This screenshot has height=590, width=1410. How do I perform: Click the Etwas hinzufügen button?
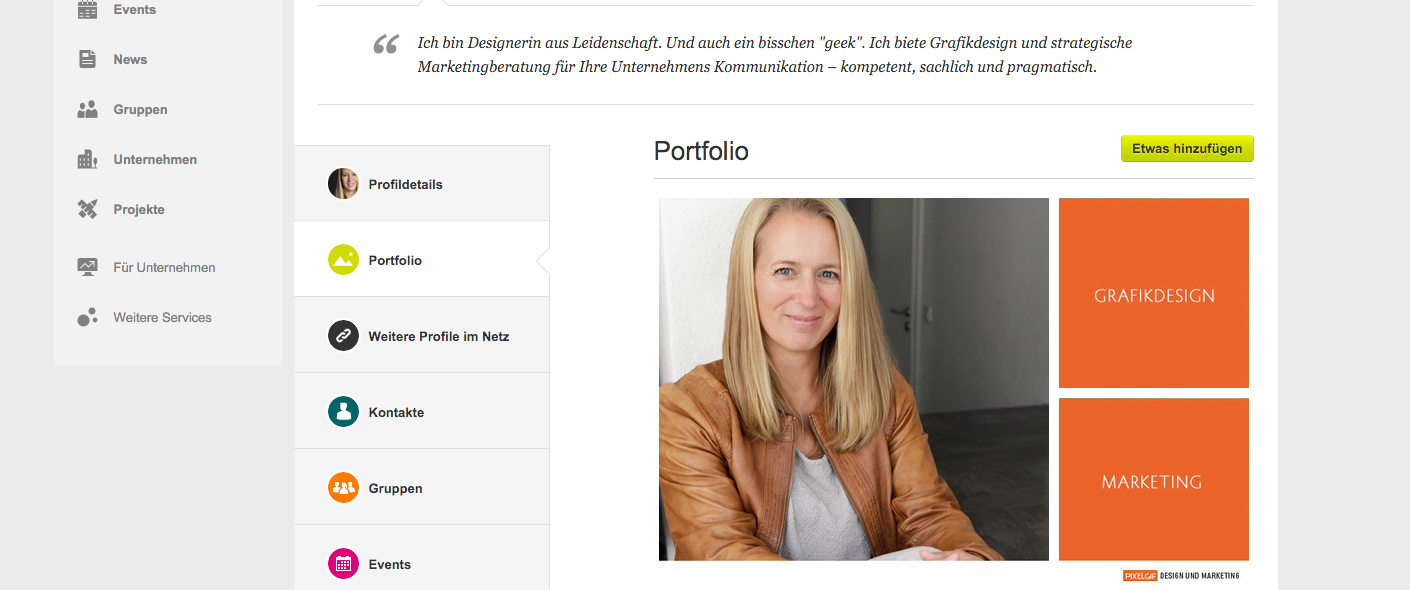point(1187,149)
